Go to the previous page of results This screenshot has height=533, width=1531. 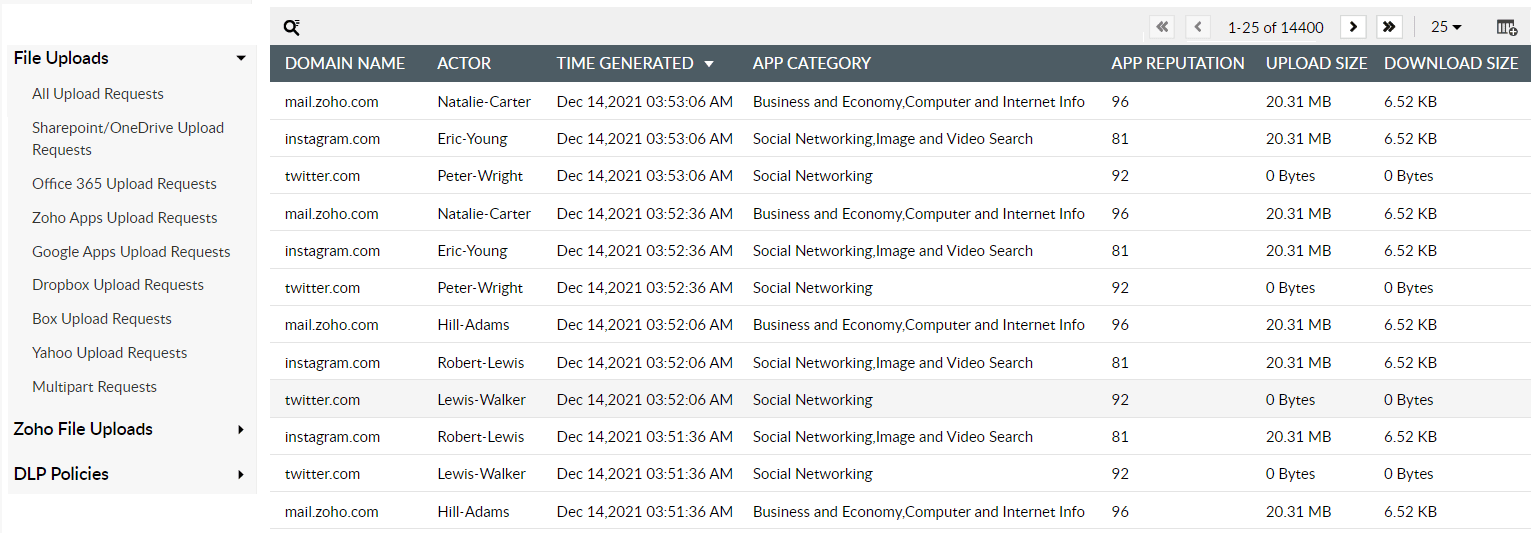click(x=1198, y=27)
